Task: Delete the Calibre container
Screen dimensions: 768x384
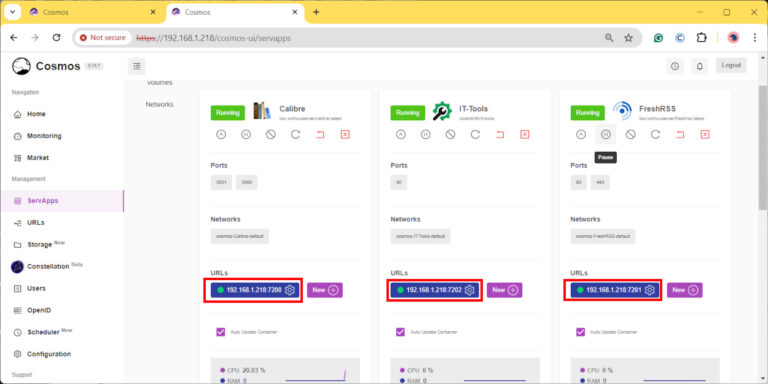Action: coord(345,134)
